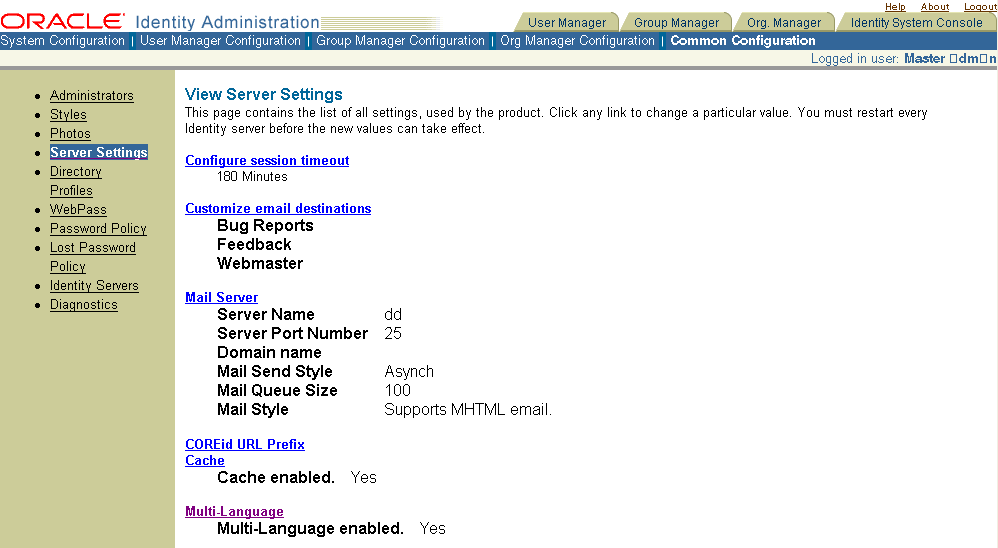Open User Manager Configuration
998x548 pixels.
pos(220,41)
